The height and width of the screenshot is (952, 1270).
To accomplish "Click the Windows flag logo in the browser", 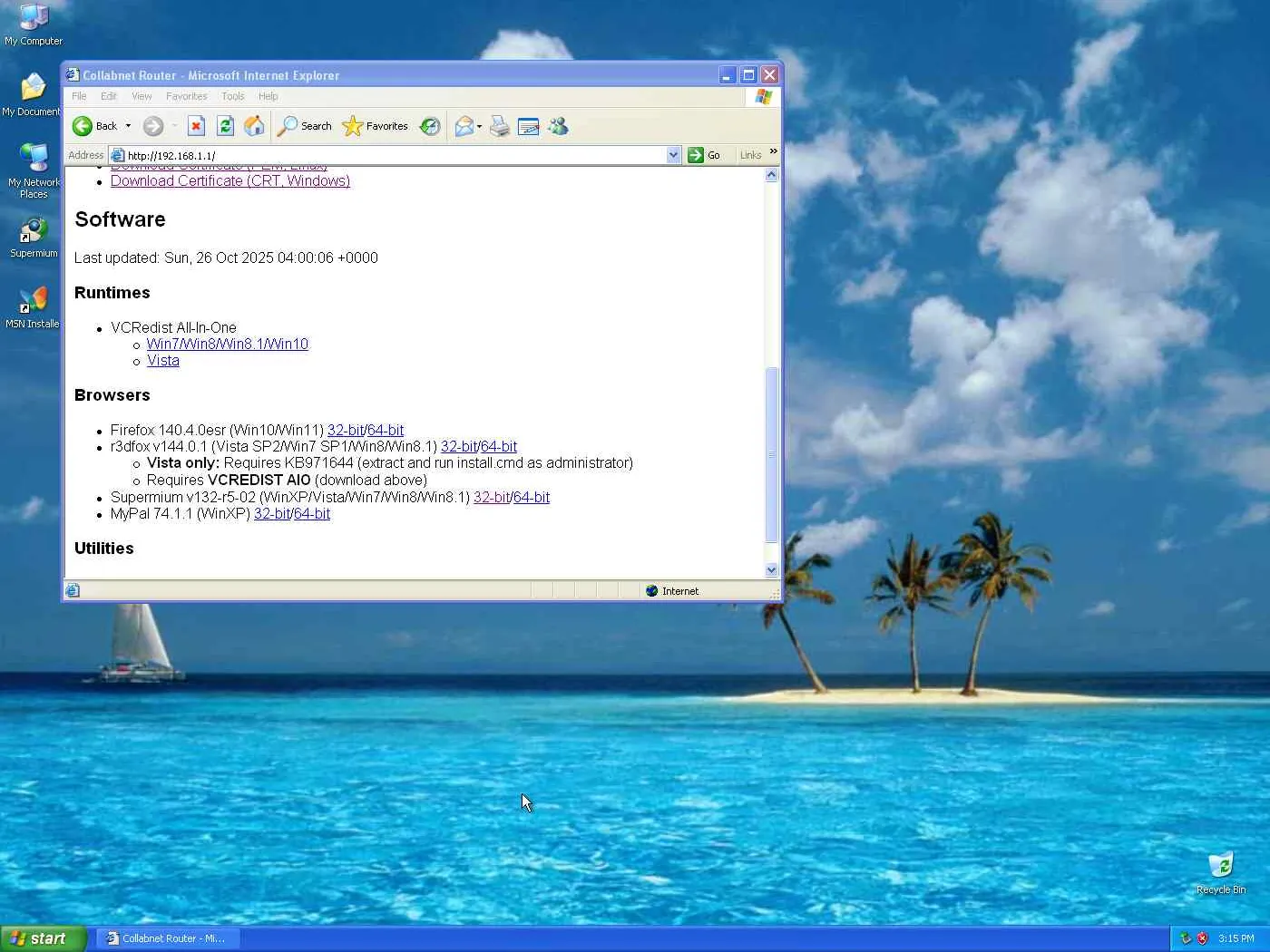I will [763, 96].
